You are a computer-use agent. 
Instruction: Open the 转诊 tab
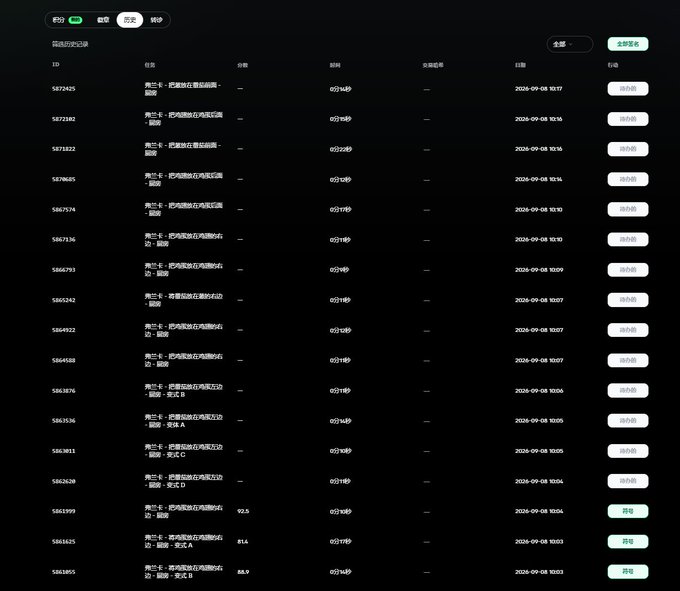click(x=156, y=20)
